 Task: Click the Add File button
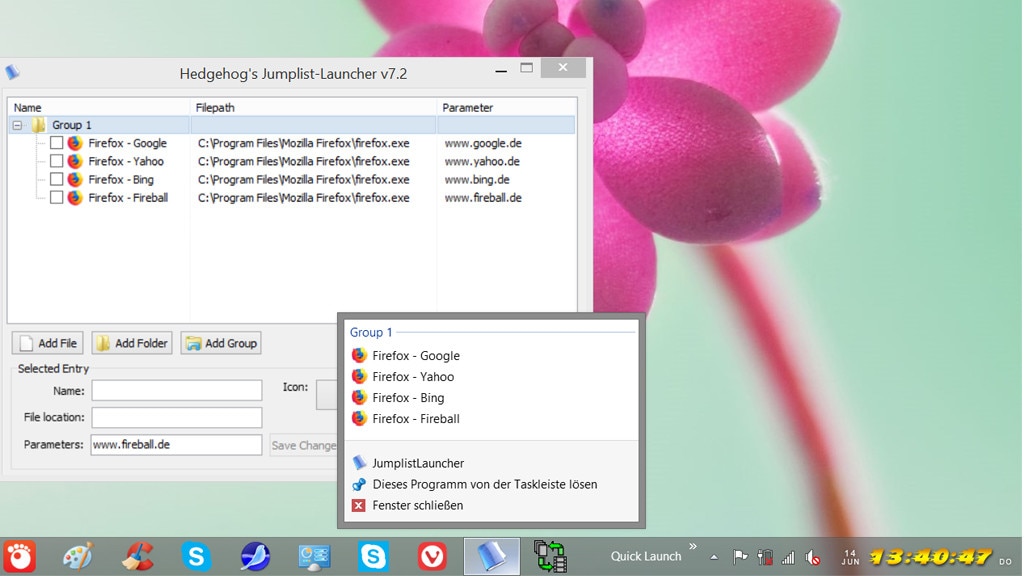pos(48,343)
